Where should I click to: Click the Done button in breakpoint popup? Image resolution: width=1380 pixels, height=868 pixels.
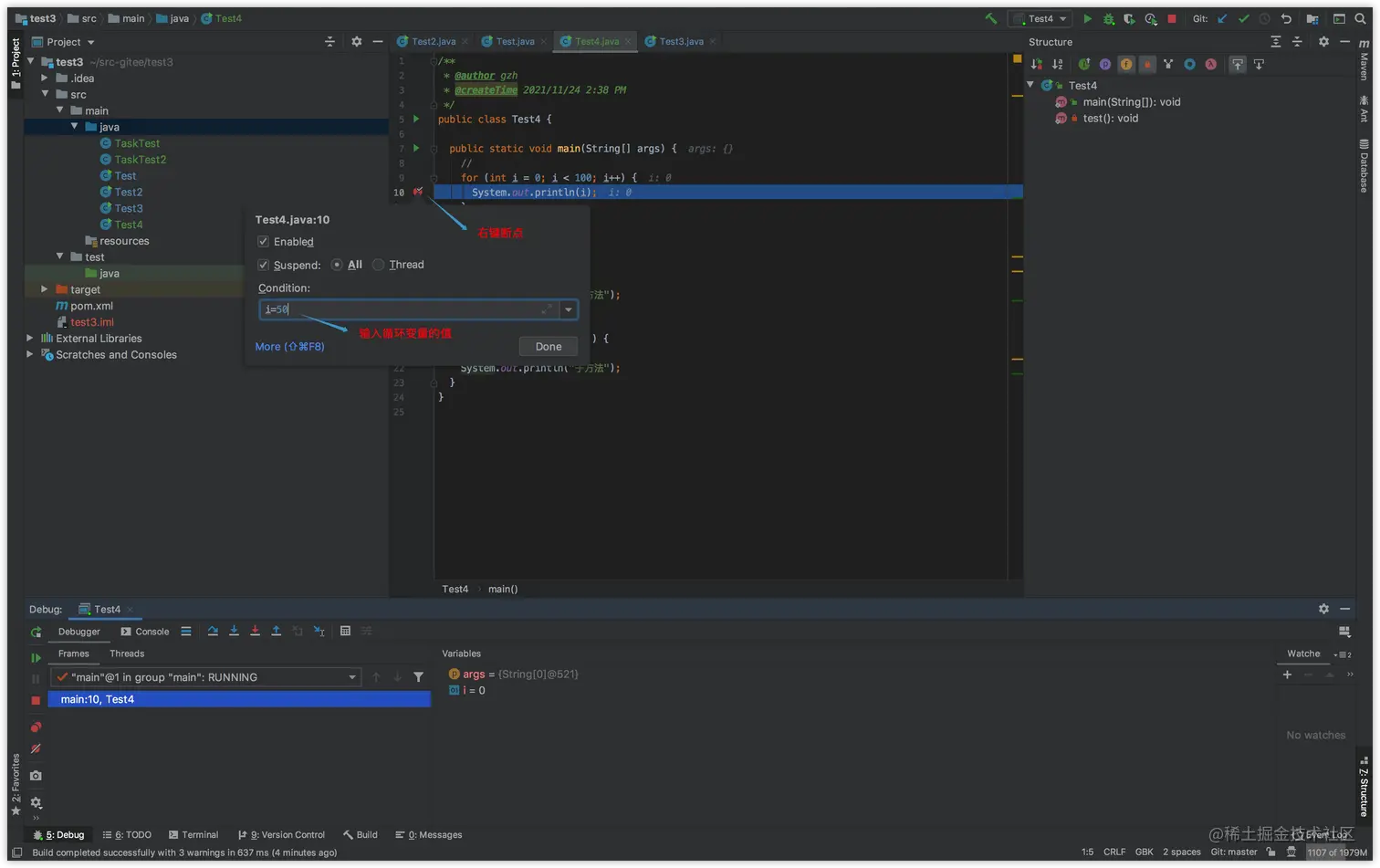(549, 347)
